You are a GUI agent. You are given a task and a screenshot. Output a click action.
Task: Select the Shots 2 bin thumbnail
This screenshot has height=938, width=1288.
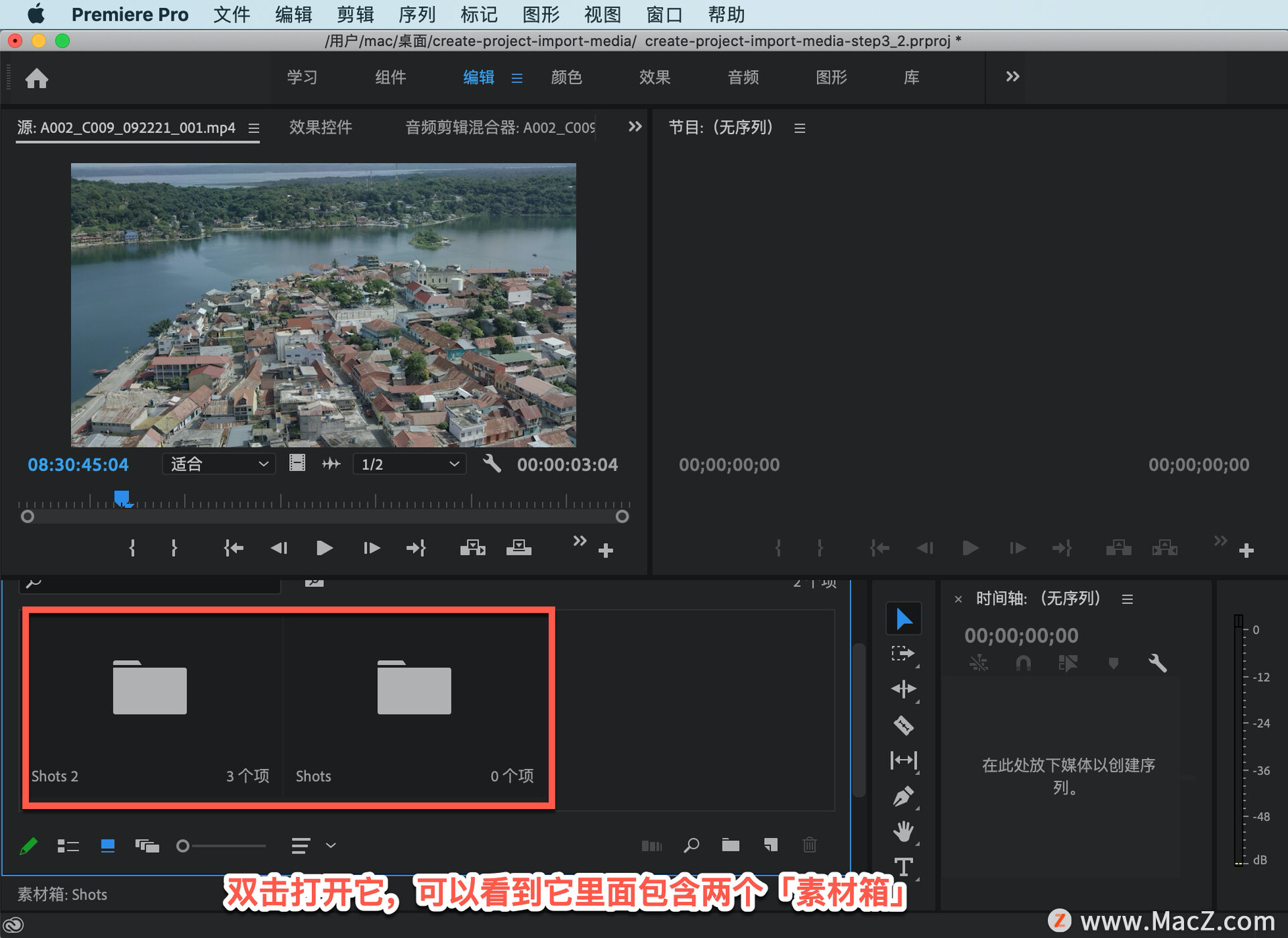(x=150, y=687)
